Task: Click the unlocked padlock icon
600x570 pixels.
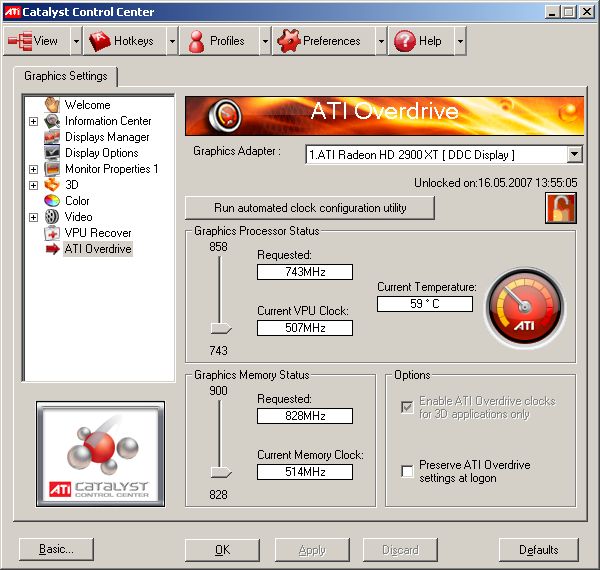Action: pos(561,208)
